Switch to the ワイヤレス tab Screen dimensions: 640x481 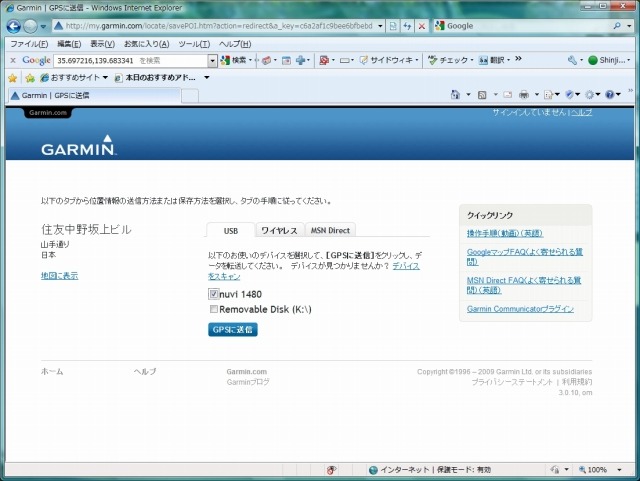point(280,230)
